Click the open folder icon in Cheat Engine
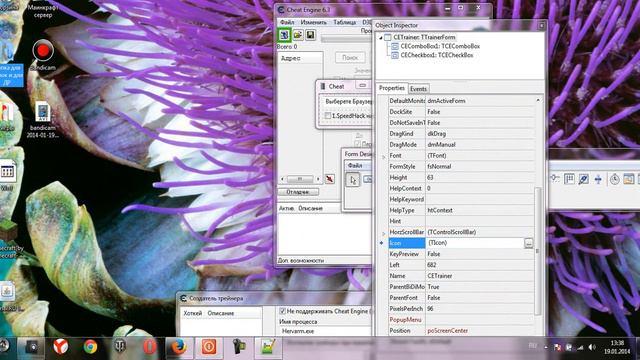The height and width of the screenshot is (360, 640). pos(298,35)
